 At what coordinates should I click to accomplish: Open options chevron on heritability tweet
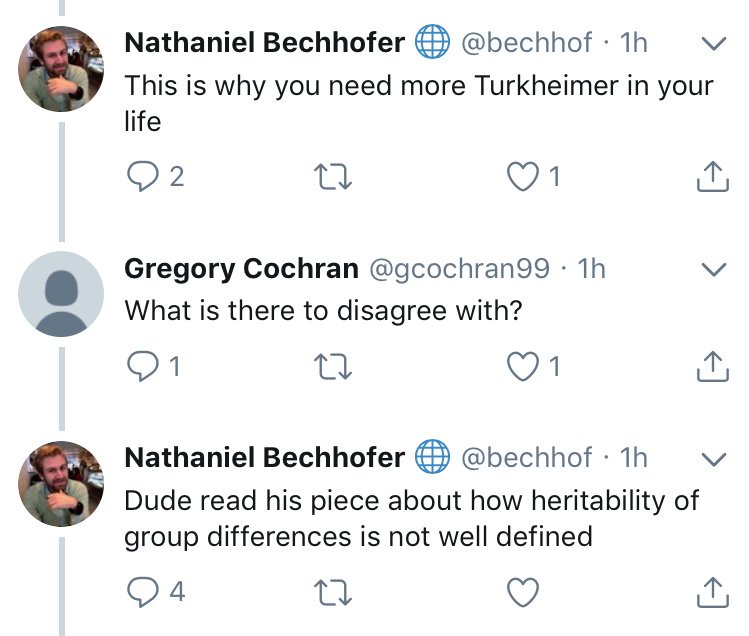(x=713, y=459)
